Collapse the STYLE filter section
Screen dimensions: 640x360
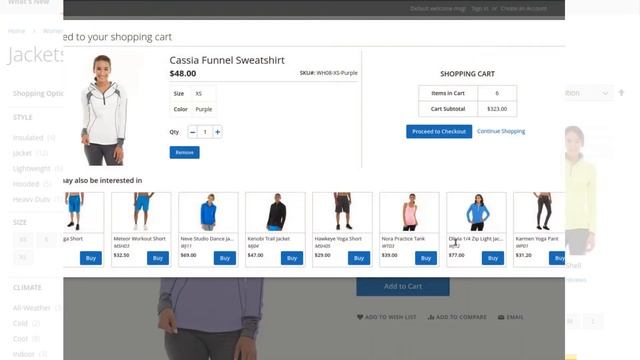point(22,117)
